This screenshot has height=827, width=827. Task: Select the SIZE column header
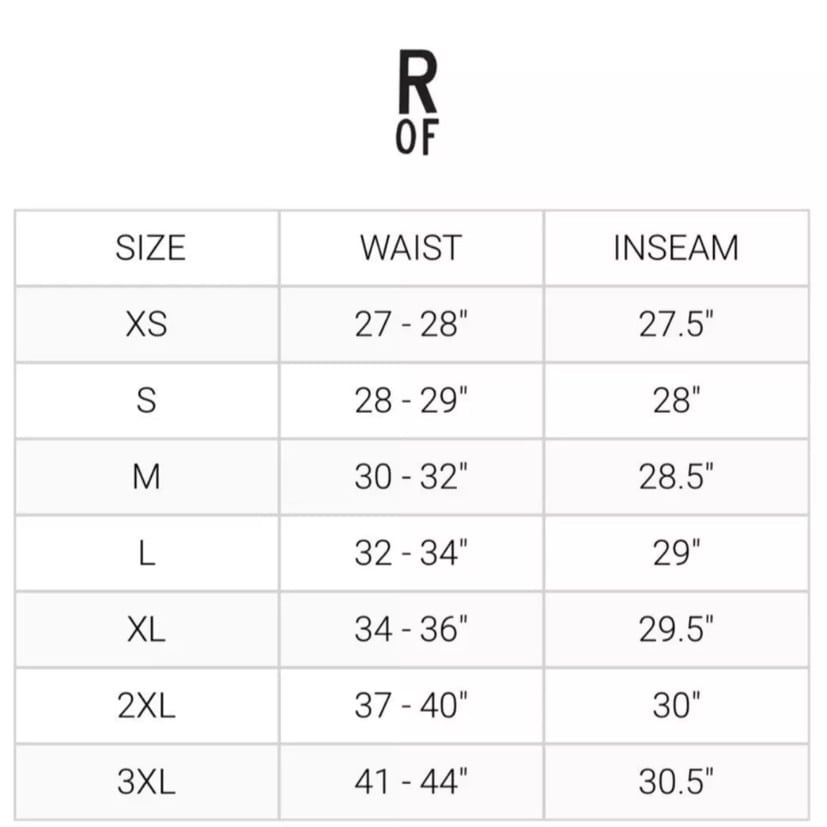(150, 247)
